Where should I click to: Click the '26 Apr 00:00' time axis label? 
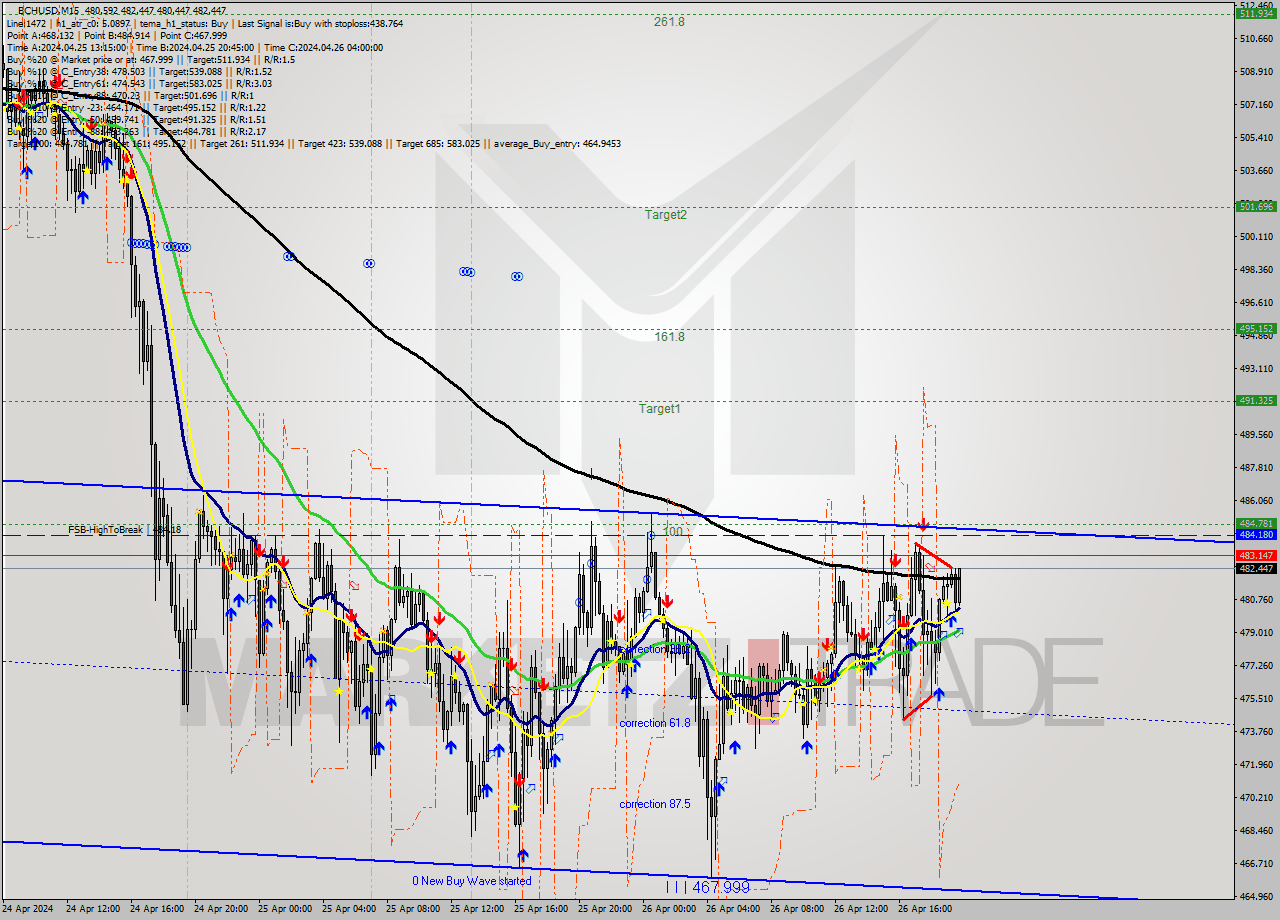pos(671,910)
